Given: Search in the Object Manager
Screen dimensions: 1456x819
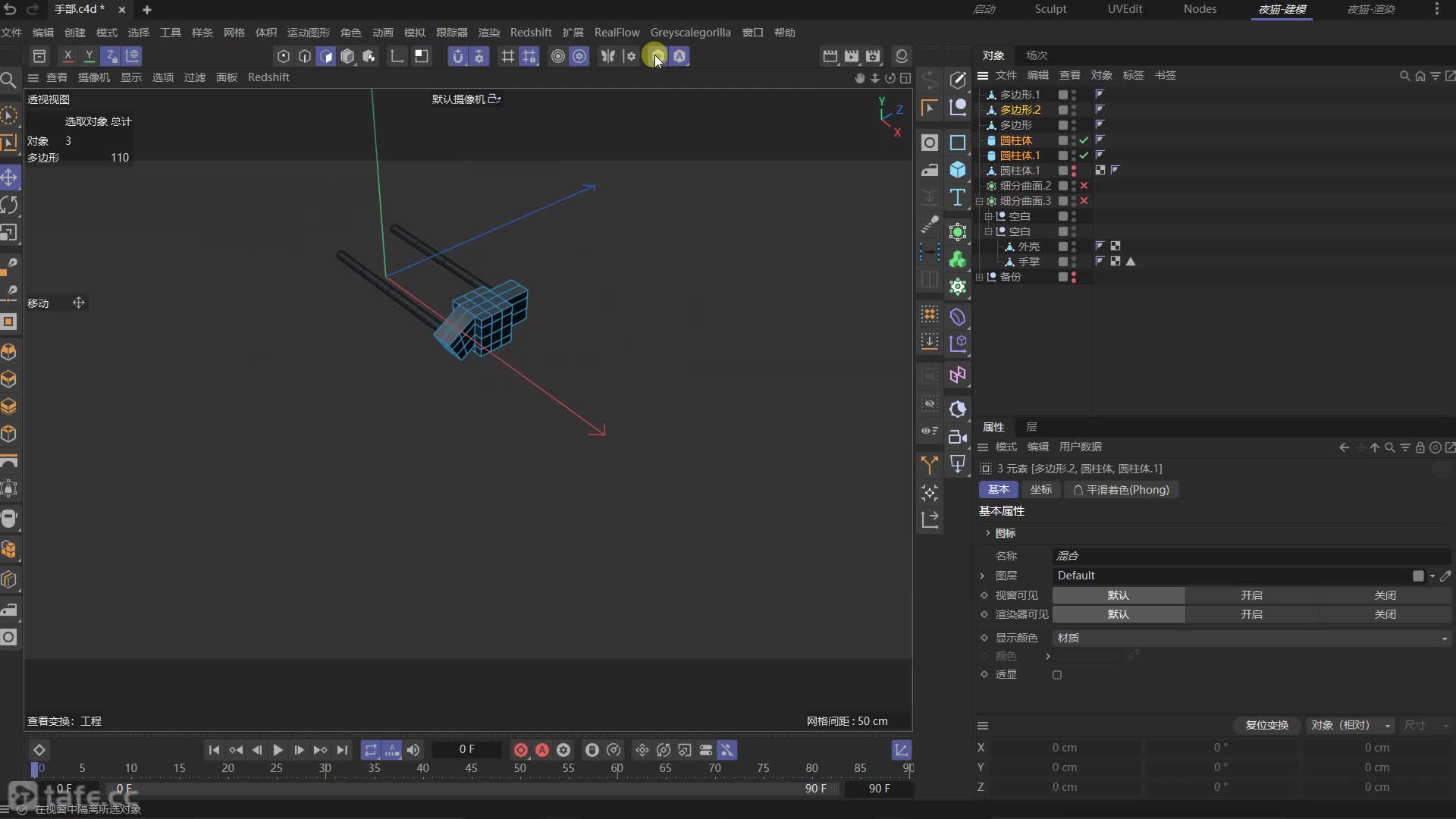Looking at the screenshot, I should pos(1404,76).
